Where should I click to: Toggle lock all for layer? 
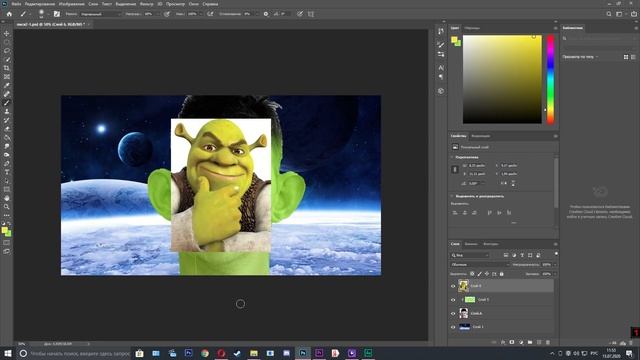502,274
